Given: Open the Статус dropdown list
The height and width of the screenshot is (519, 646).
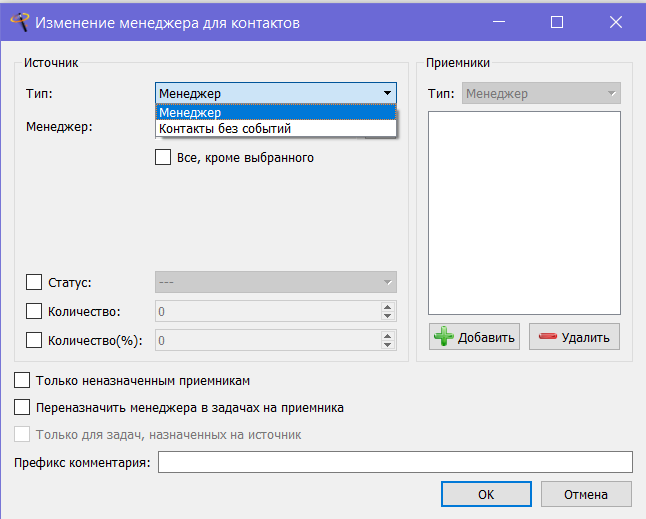Looking at the screenshot, I should tap(276, 282).
